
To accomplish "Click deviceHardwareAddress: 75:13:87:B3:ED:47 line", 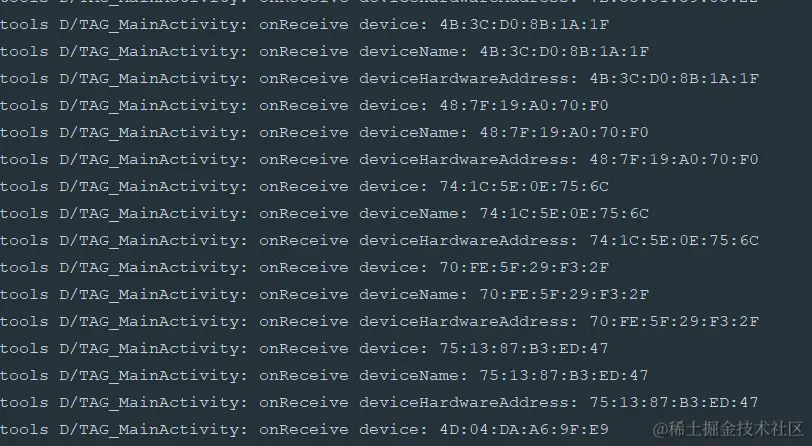I will 380,402.
